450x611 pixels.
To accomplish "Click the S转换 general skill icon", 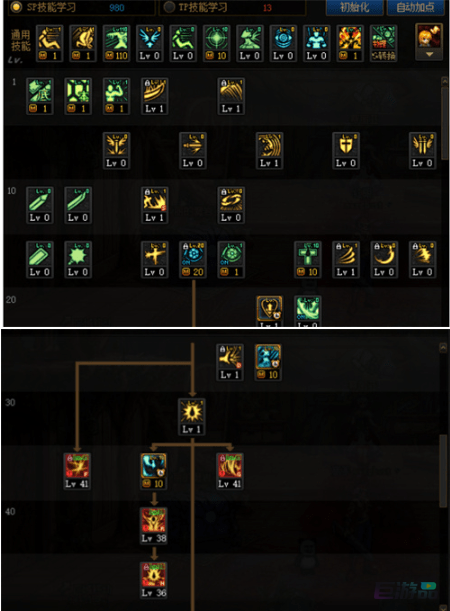I will tap(383, 43).
